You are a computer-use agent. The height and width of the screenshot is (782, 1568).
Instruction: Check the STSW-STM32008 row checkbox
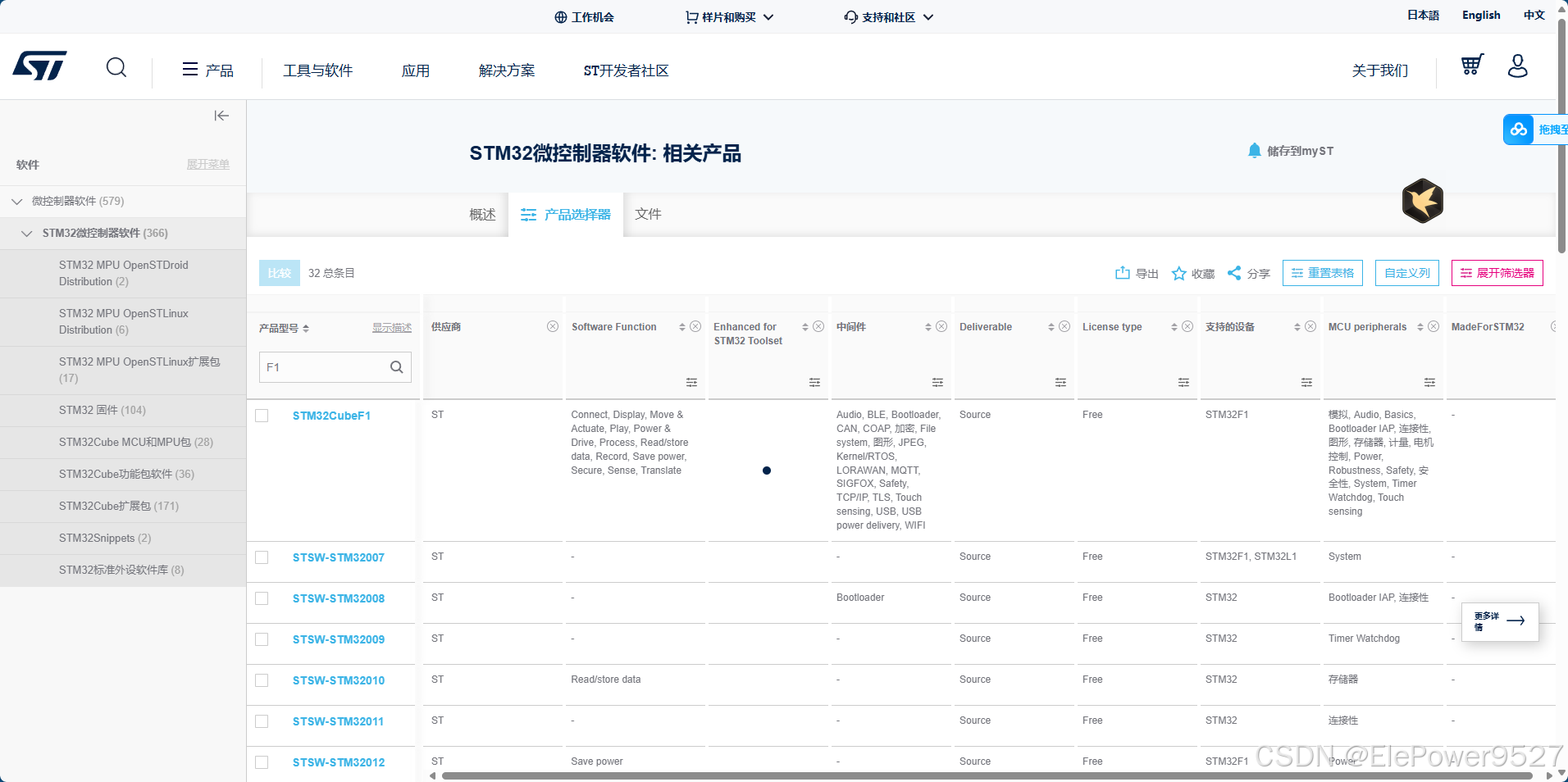tap(262, 598)
